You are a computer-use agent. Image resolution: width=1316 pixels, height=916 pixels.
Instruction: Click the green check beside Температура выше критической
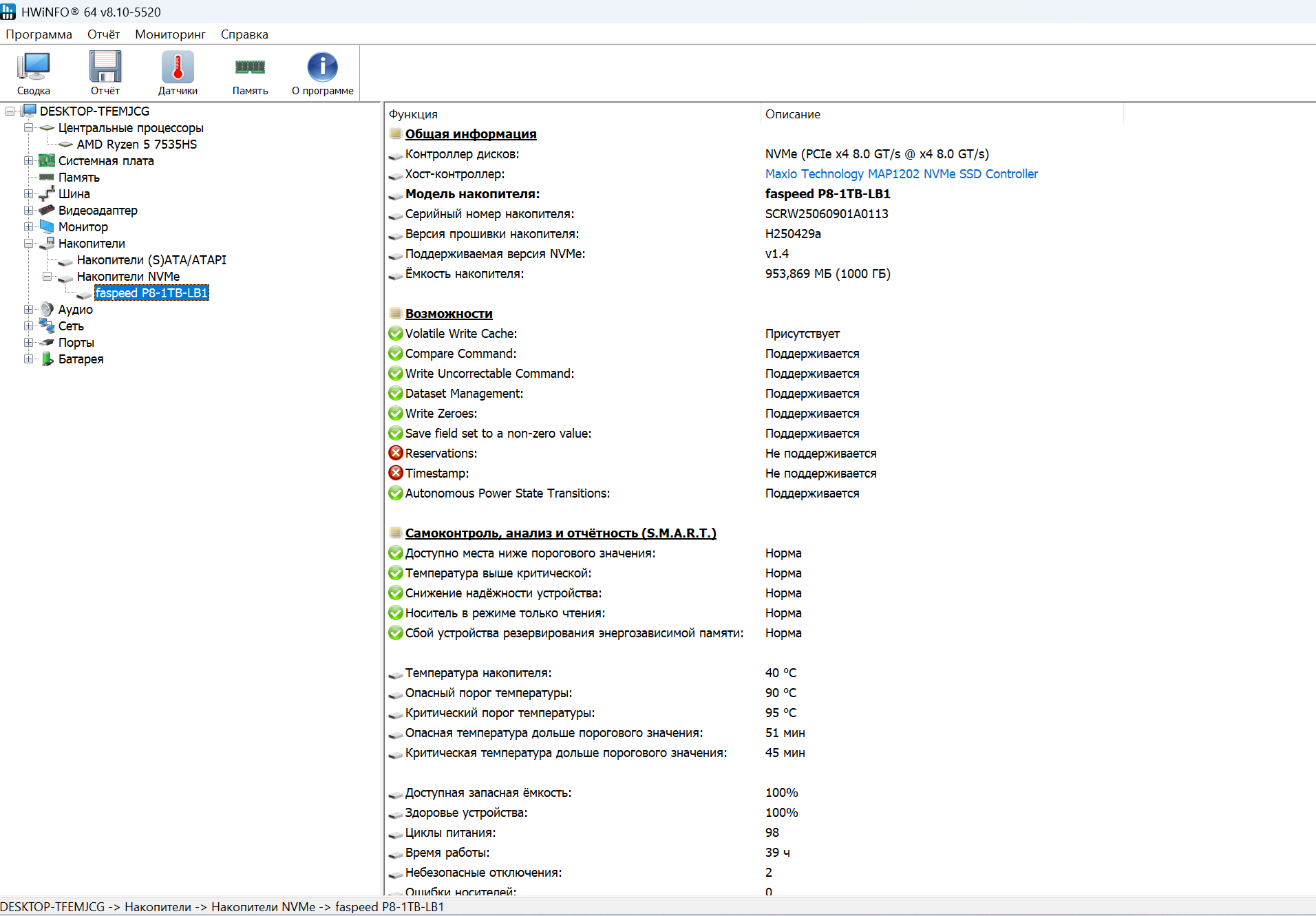(396, 573)
